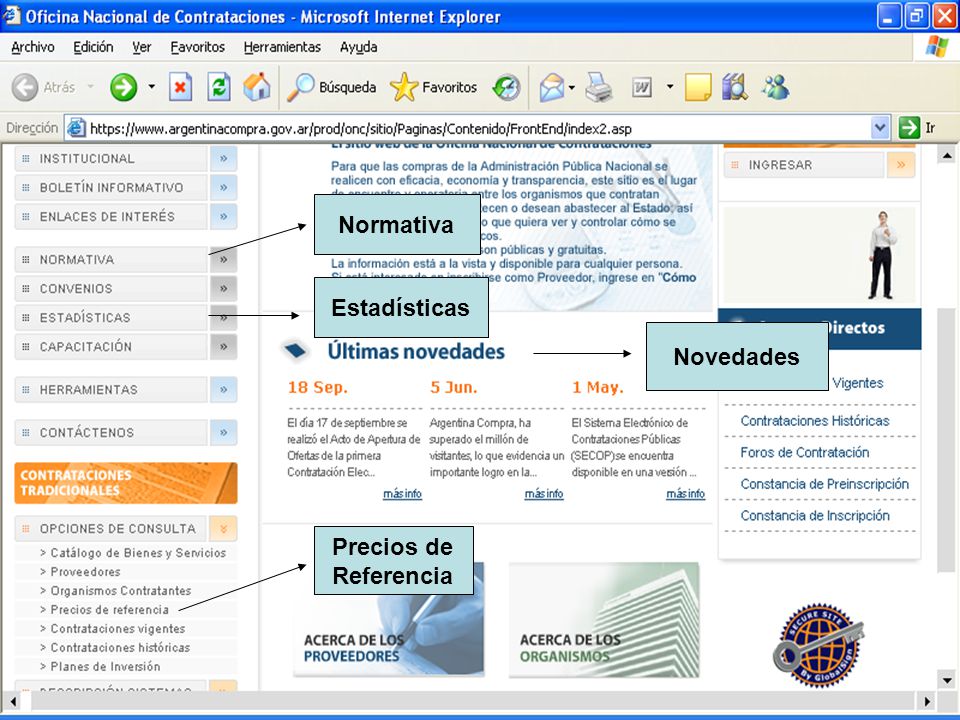The image size is (960, 720).
Task: Click más info under 18 Sep.
Action: point(402,493)
